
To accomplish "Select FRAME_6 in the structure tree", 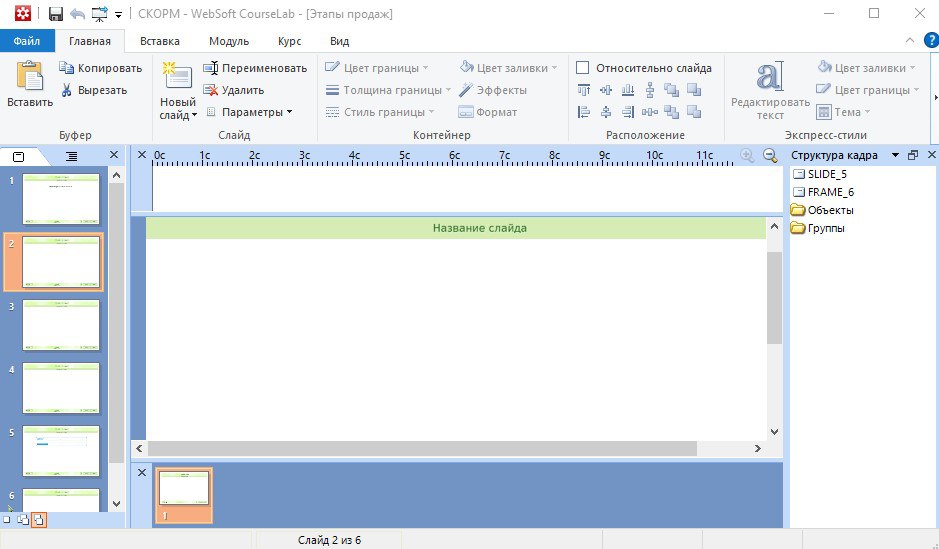I will pos(829,192).
